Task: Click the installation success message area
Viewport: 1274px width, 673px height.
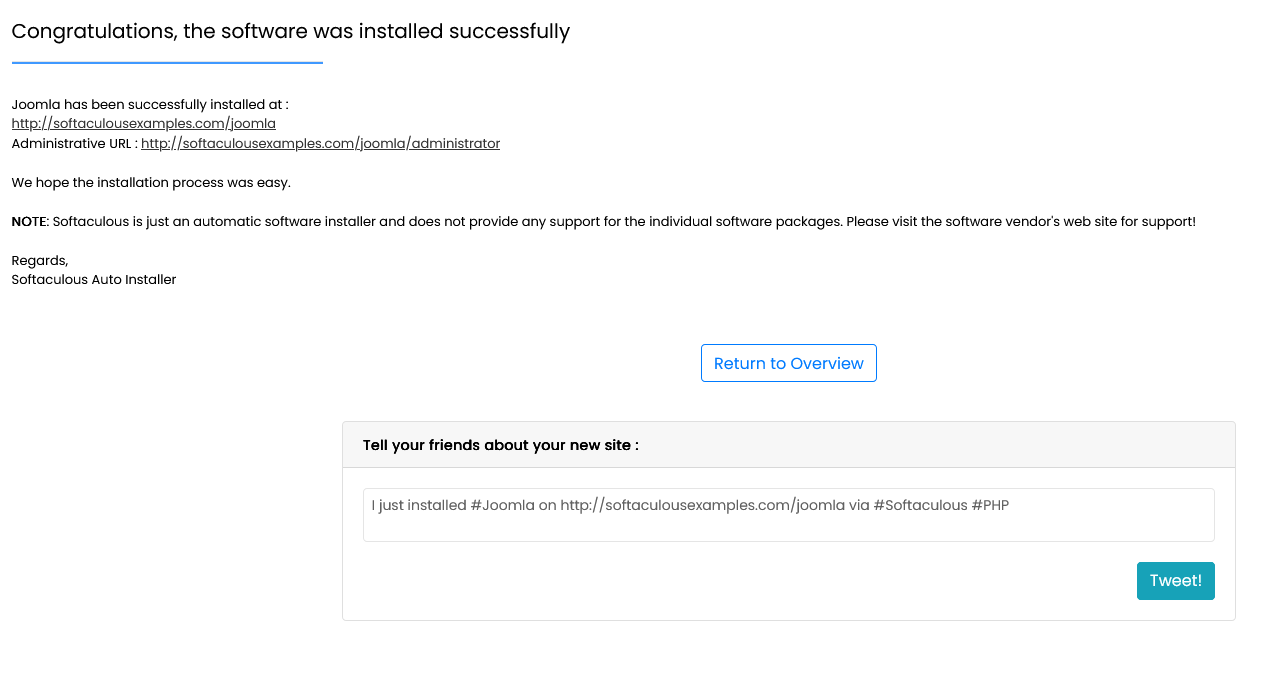Action: point(148,103)
